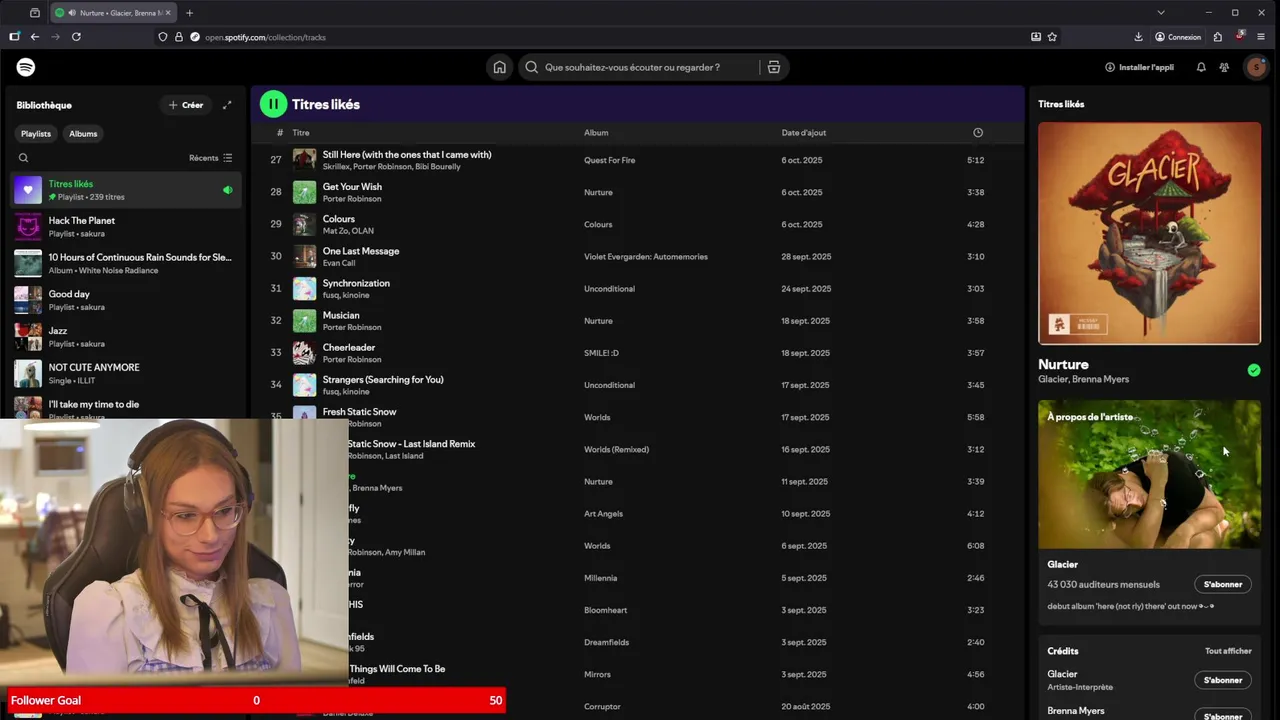This screenshot has width=1280, height=720.
Task: Subscribe to Glacier in Crédits section
Action: pyautogui.click(x=1223, y=680)
